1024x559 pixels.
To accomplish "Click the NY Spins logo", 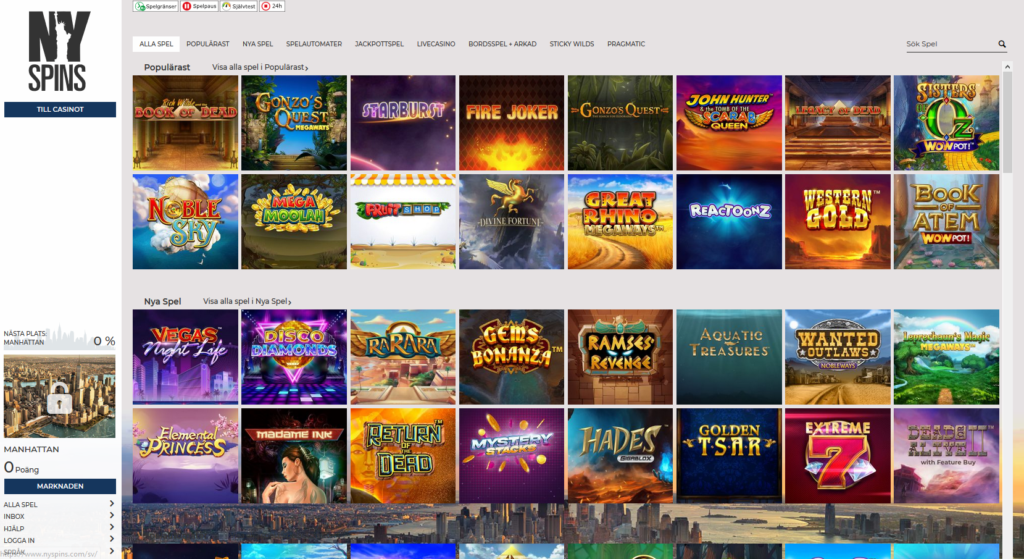I will point(59,51).
